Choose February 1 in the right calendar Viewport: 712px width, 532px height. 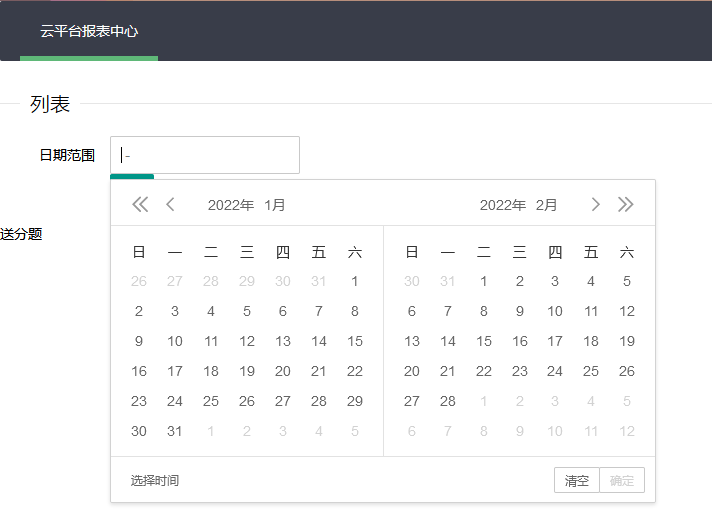pyautogui.click(x=484, y=281)
